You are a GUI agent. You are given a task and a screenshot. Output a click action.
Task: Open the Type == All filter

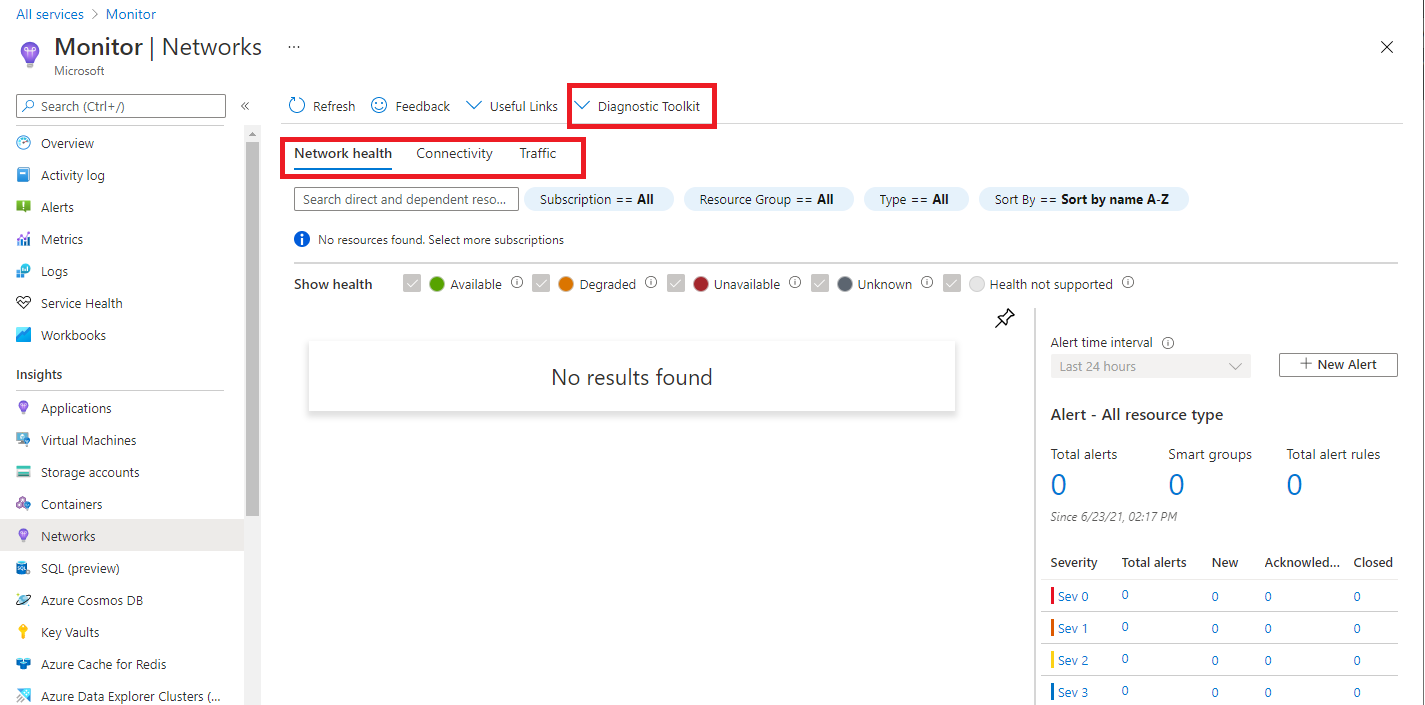point(915,199)
